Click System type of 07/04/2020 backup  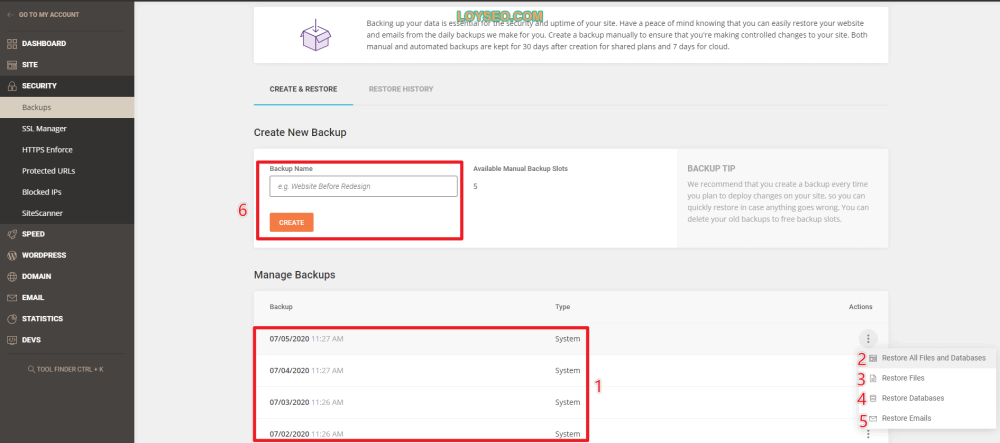point(568,371)
